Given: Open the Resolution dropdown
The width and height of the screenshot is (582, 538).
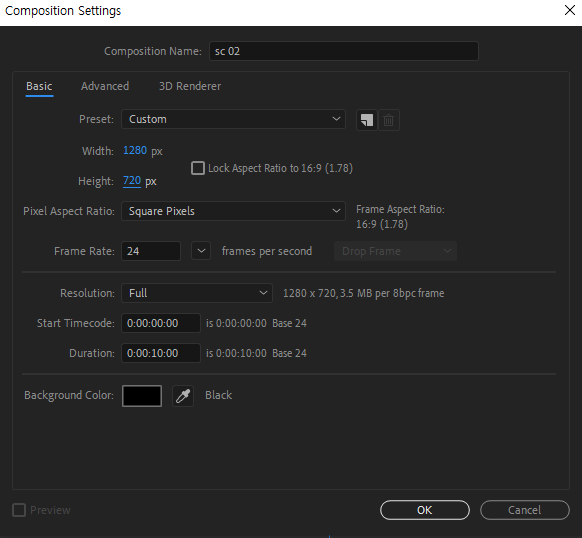Looking at the screenshot, I should 197,293.
